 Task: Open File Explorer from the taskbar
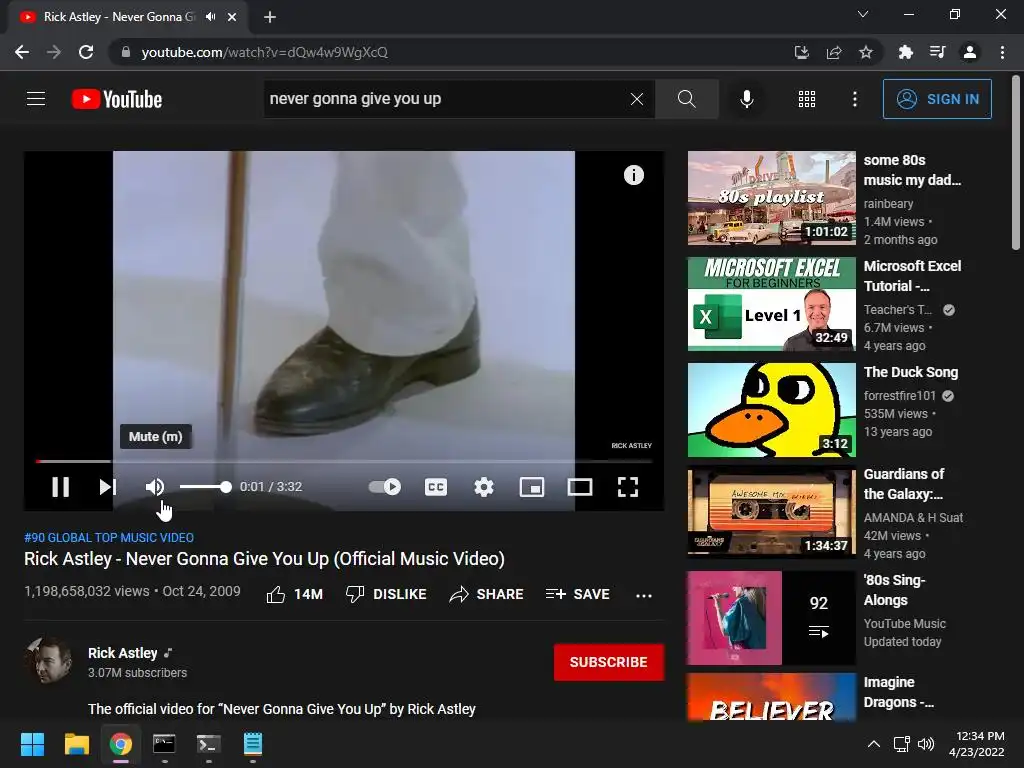[76, 744]
